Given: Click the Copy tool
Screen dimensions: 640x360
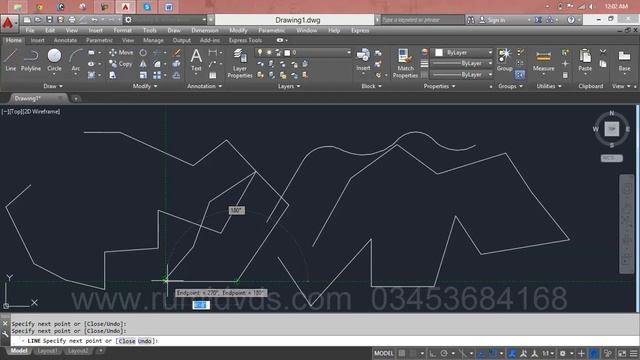Looking at the screenshot, I should click(121, 64).
